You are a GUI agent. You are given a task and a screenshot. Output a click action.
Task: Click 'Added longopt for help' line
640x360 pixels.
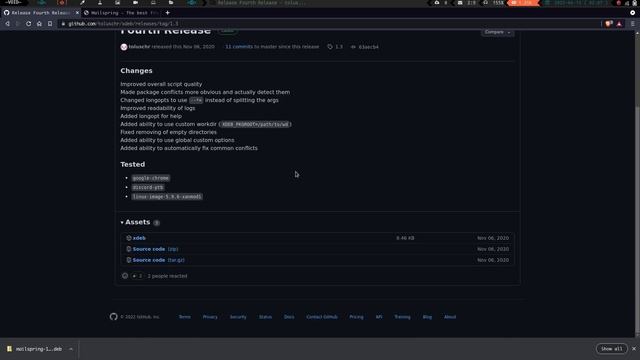click(151, 116)
